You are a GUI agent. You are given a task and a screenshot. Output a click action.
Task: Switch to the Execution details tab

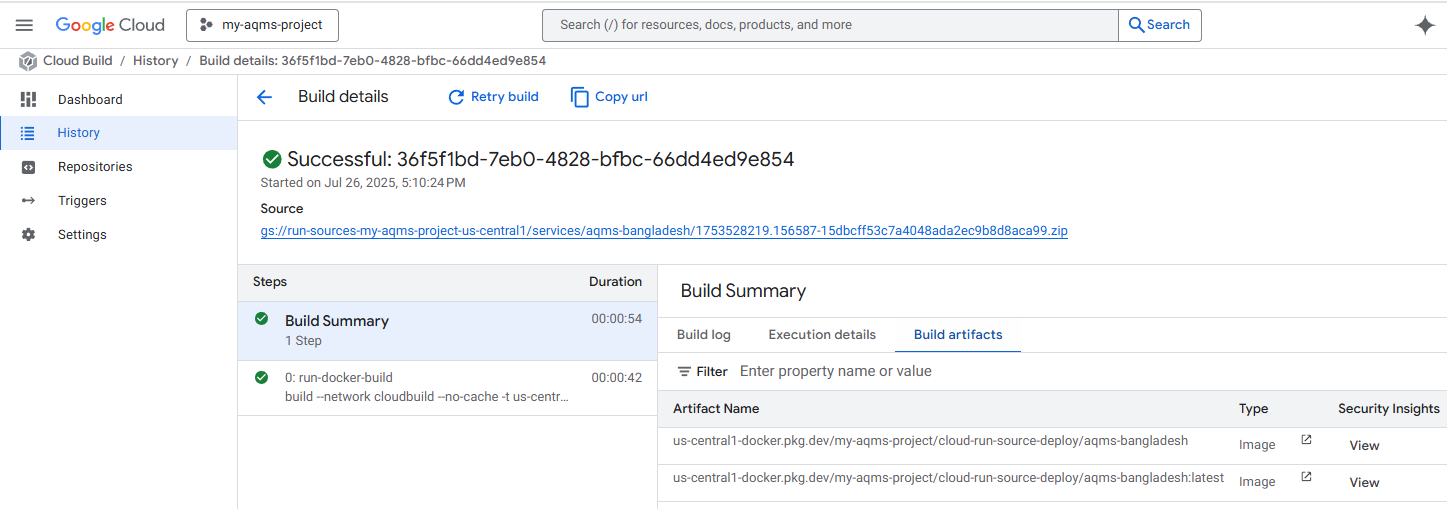point(822,335)
